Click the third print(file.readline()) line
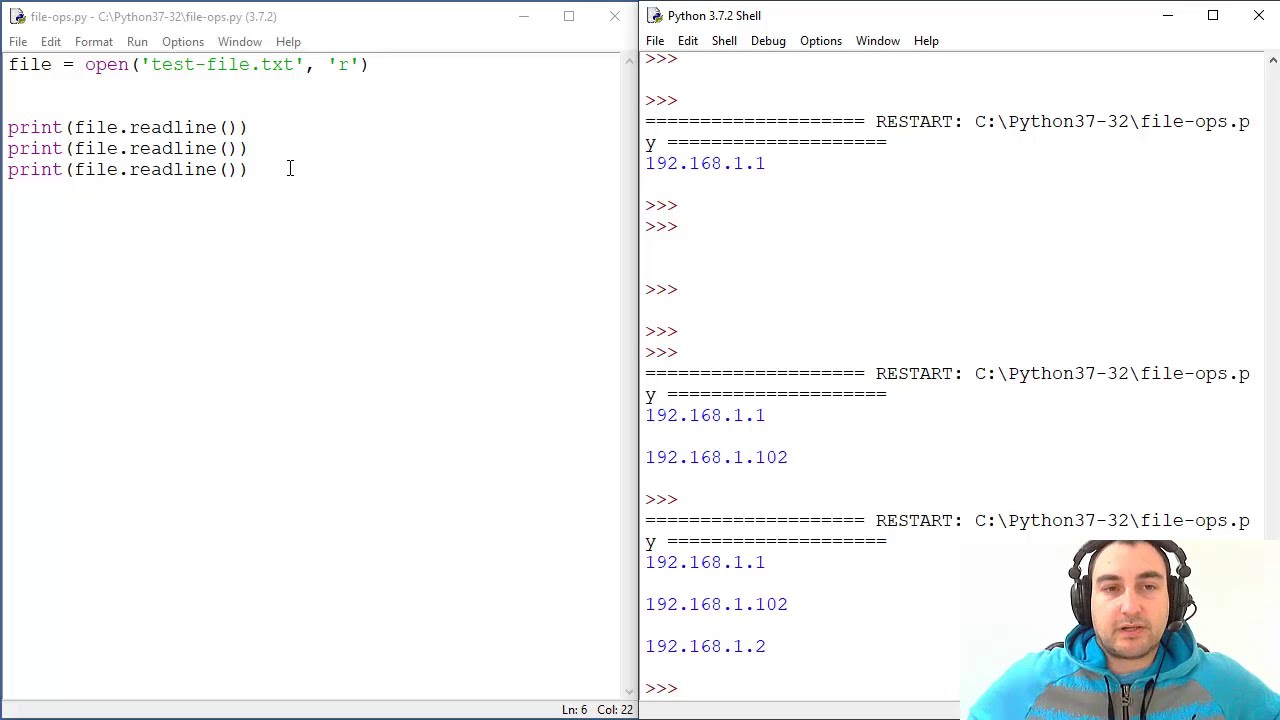 [x=128, y=169]
